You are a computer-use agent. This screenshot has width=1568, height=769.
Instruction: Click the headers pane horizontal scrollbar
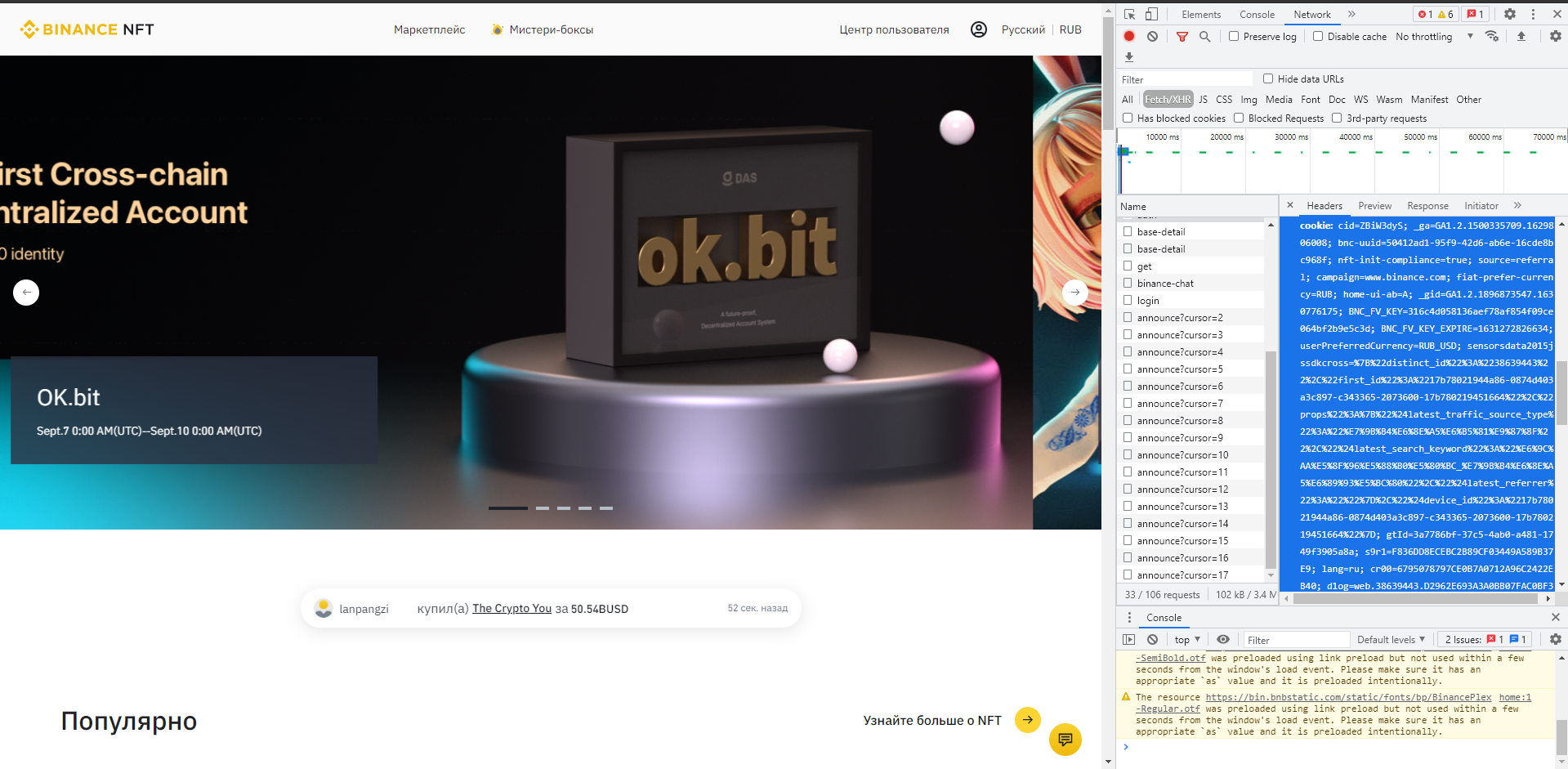tap(1415, 598)
